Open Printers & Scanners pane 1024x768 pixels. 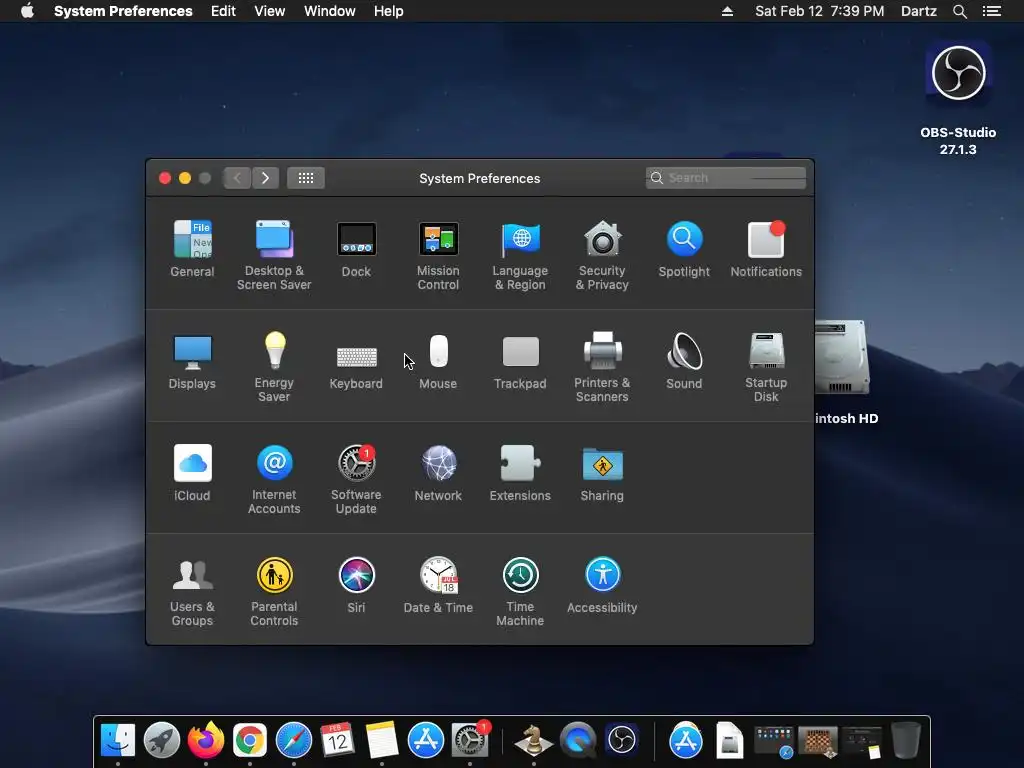[602, 367]
